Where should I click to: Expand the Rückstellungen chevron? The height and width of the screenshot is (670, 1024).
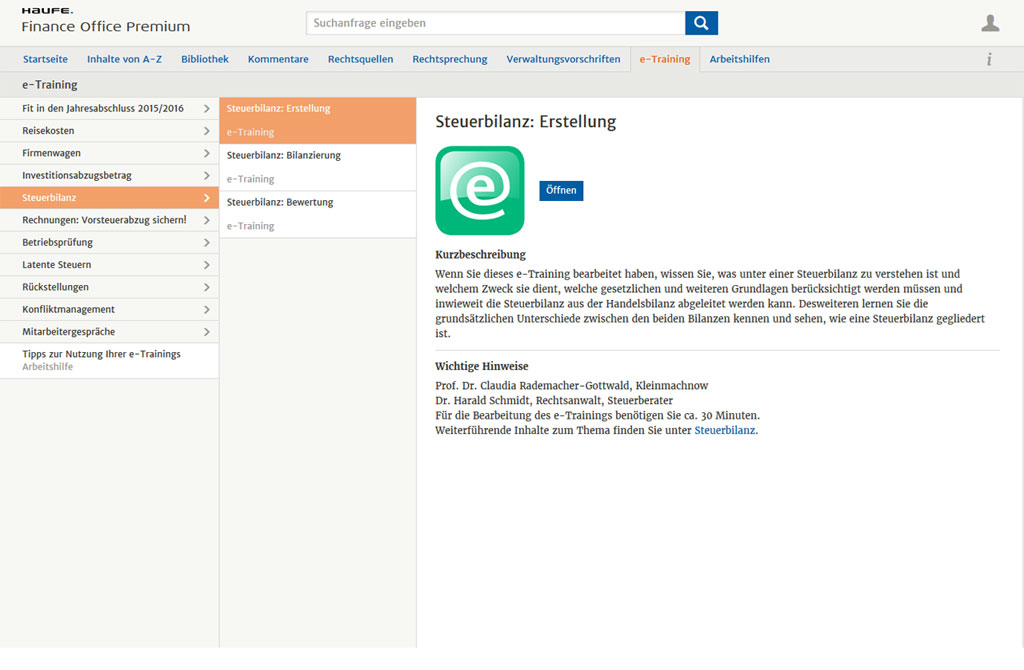tap(206, 287)
